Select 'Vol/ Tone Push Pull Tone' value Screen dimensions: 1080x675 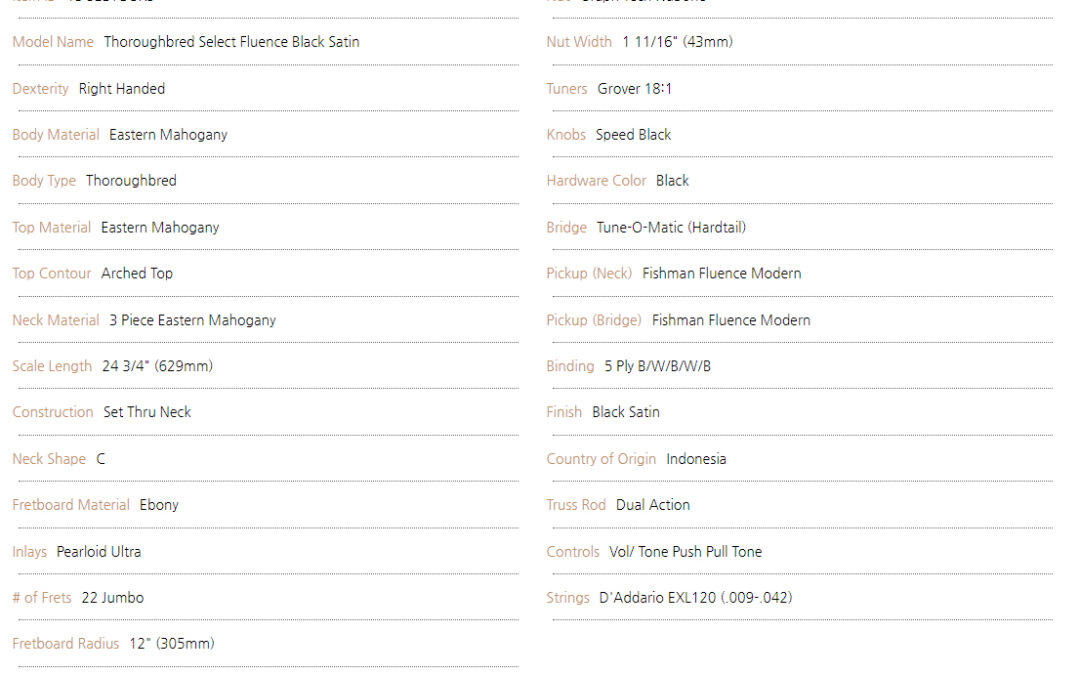tap(685, 552)
